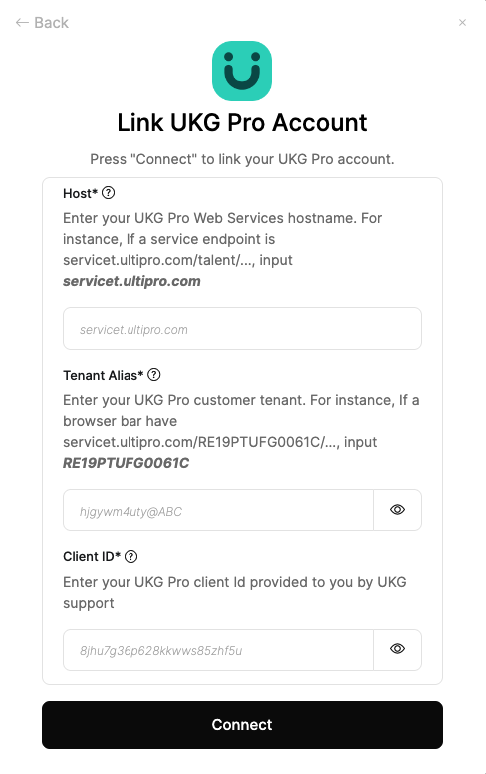
Task: Click the Client ID description about UKG support
Action: (235, 592)
